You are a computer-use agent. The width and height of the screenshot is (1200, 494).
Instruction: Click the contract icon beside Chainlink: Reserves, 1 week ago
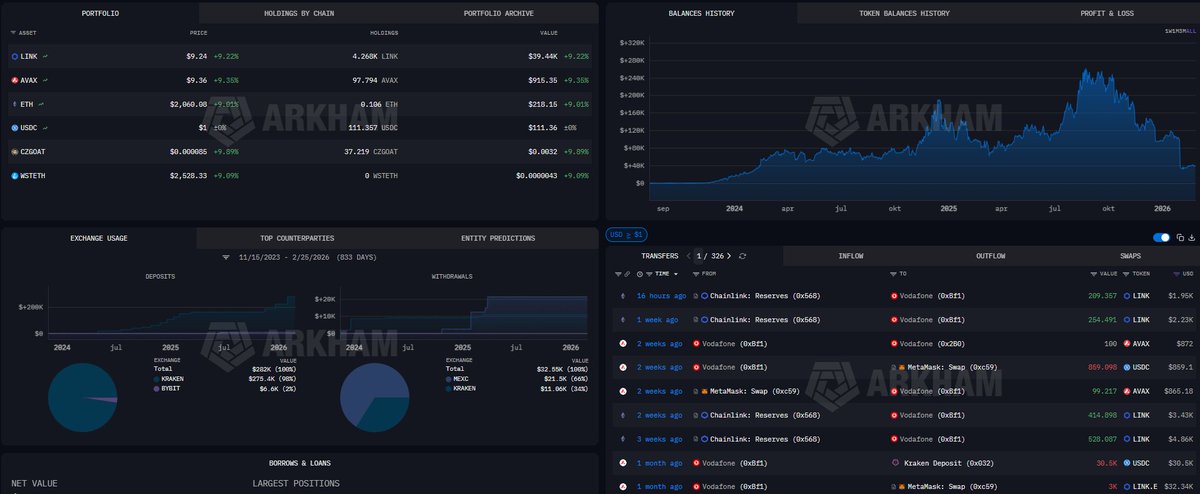[695, 320]
